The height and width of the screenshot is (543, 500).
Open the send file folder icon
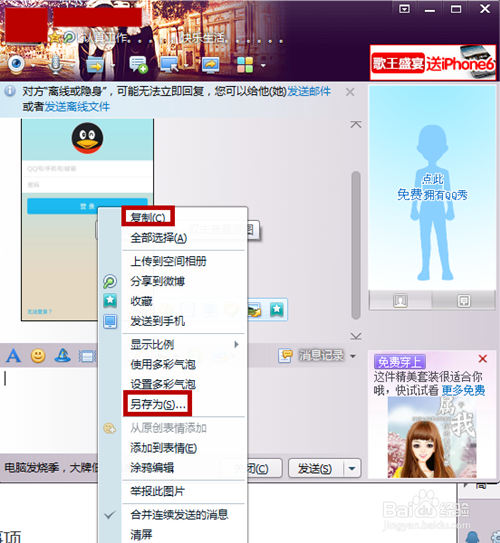coord(95,65)
